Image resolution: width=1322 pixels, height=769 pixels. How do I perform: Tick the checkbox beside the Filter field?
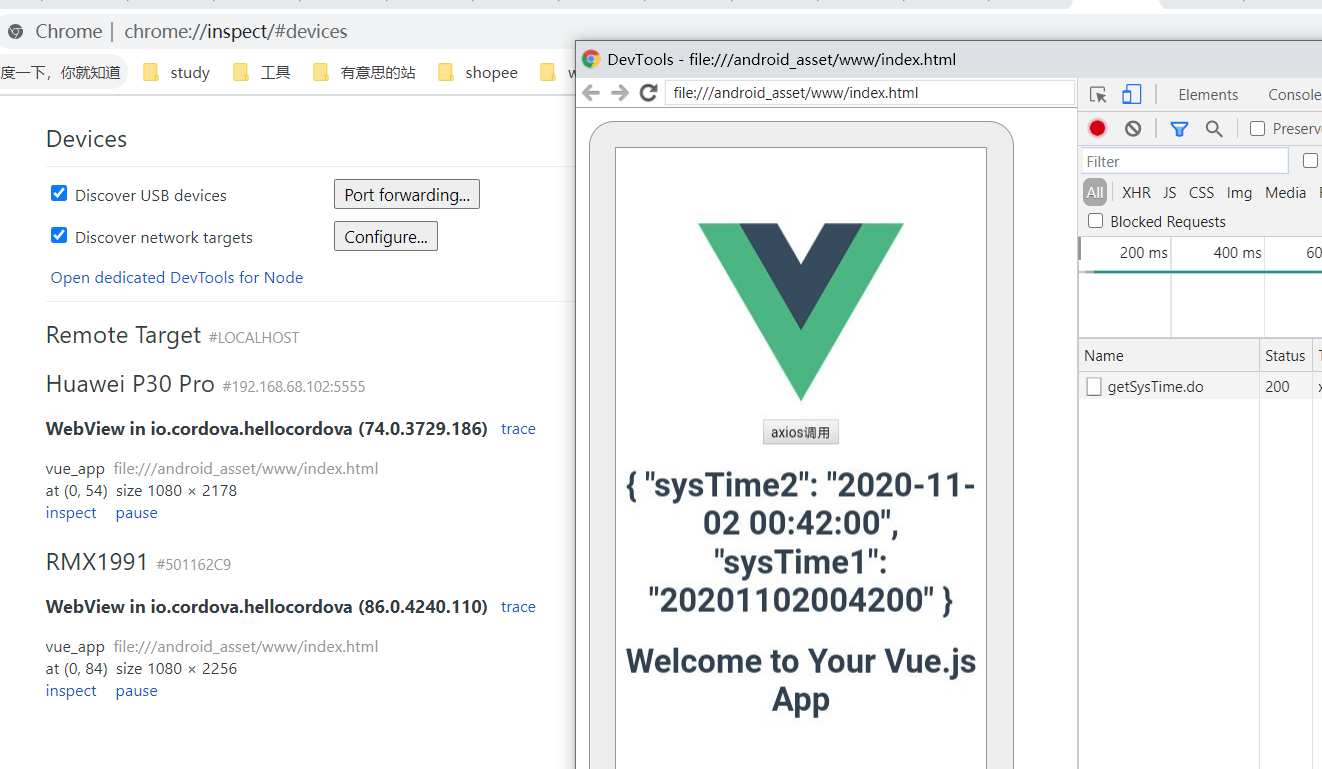tap(1310, 161)
